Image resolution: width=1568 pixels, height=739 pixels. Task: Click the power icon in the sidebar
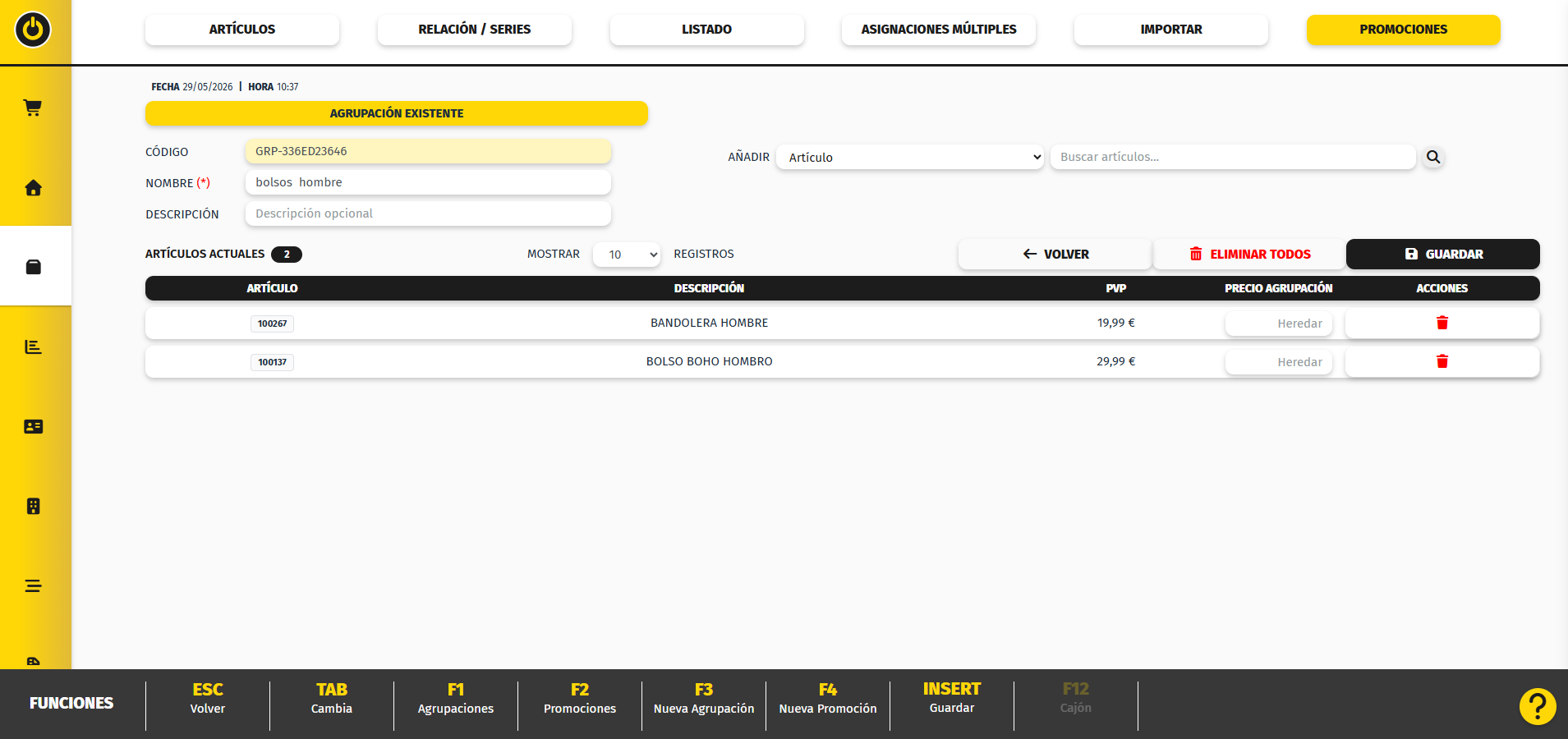(x=33, y=30)
